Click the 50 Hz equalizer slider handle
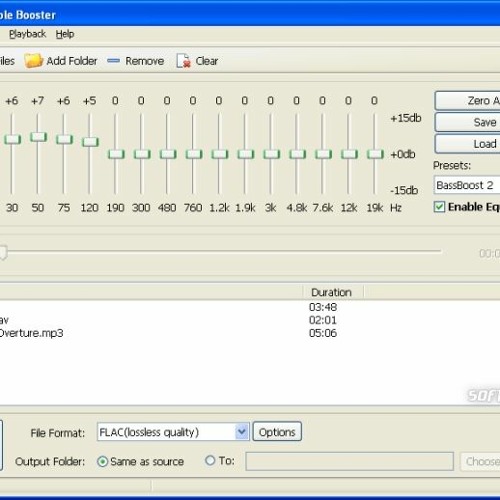Image resolution: width=500 pixels, height=500 pixels. [38, 137]
